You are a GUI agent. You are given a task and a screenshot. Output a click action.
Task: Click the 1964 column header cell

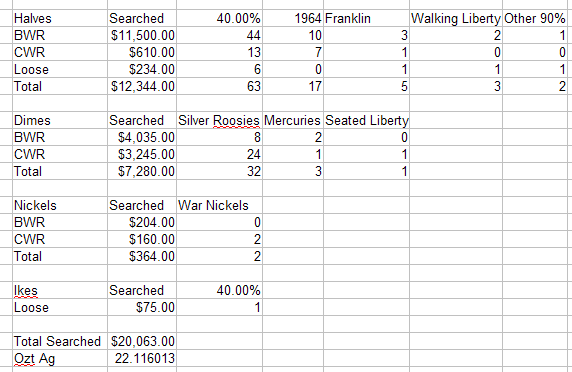[x=293, y=18]
